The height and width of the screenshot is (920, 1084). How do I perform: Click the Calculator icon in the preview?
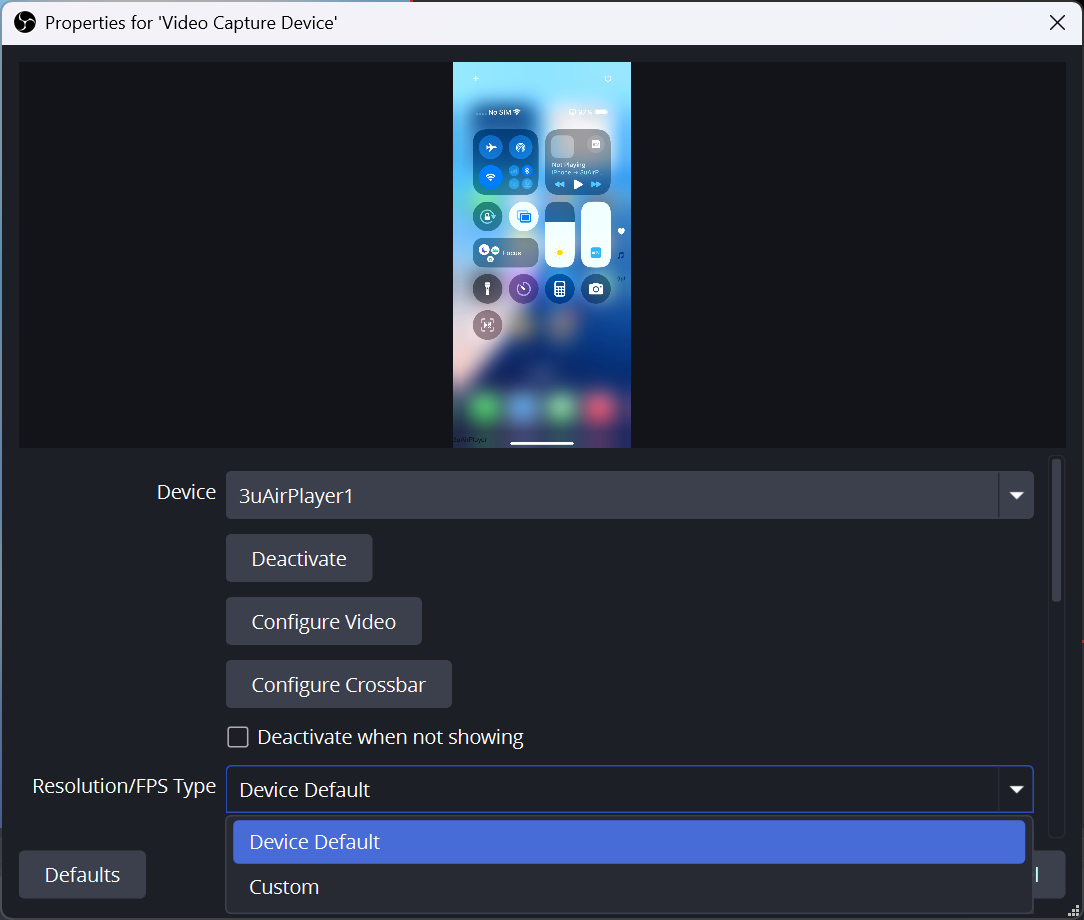pyautogui.click(x=560, y=288)
